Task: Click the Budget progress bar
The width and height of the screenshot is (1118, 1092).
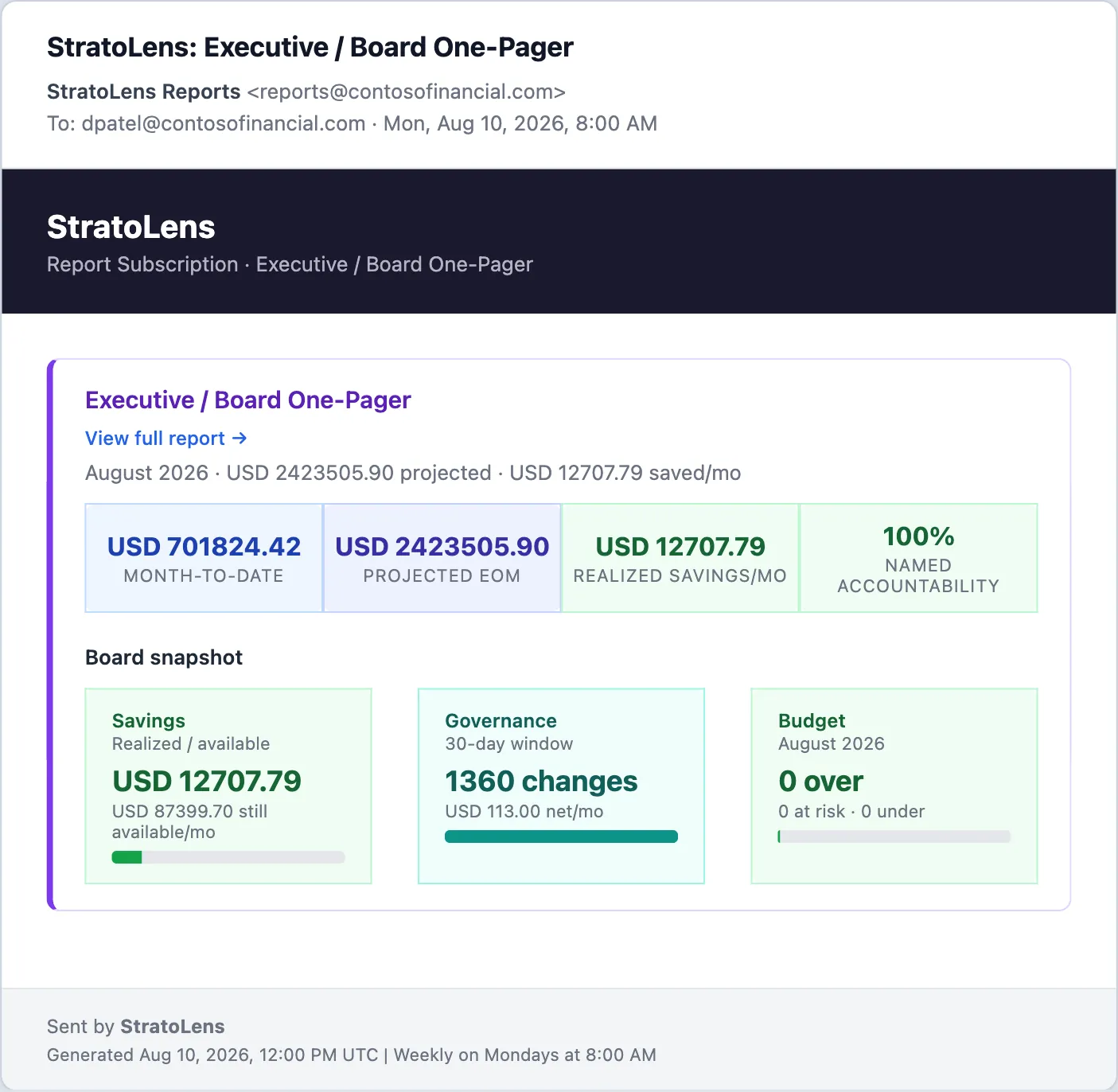Action: (894, 837)
